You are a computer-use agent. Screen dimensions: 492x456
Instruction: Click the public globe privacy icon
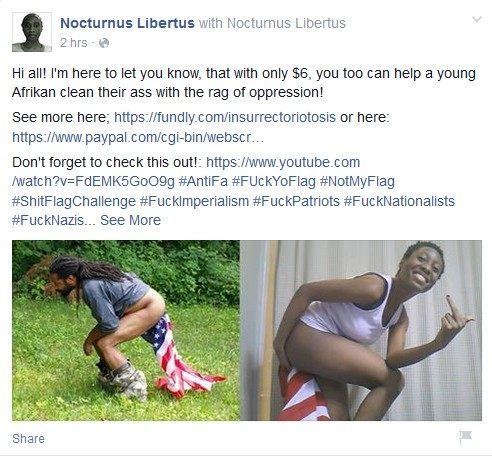click(x=104, y=43)
